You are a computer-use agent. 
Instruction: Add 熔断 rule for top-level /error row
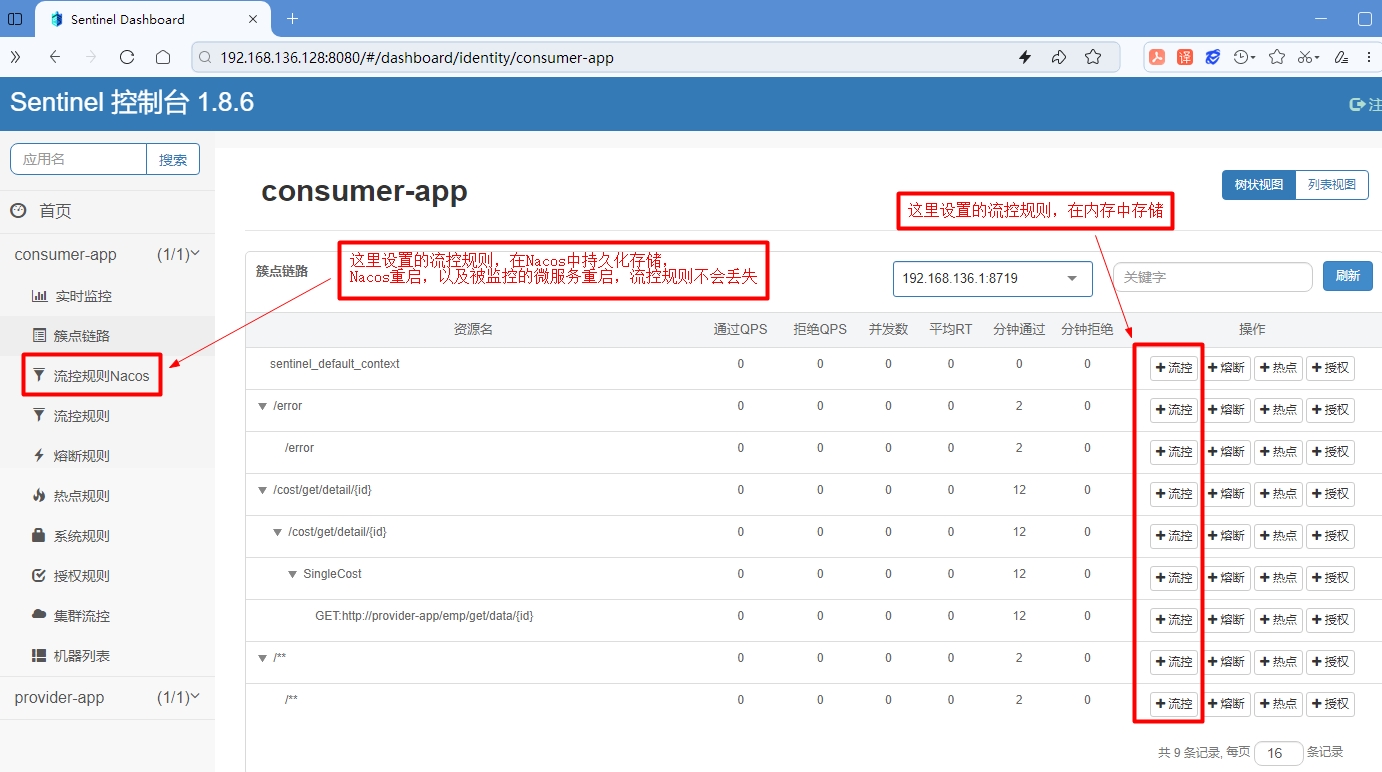pyautogui.click(x=1226, y=410)
